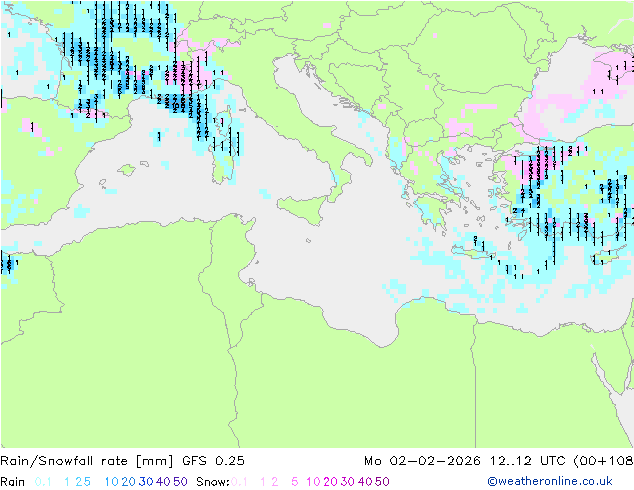
Task: Click the rain legend value 50
Action: [x=180, y=482]
